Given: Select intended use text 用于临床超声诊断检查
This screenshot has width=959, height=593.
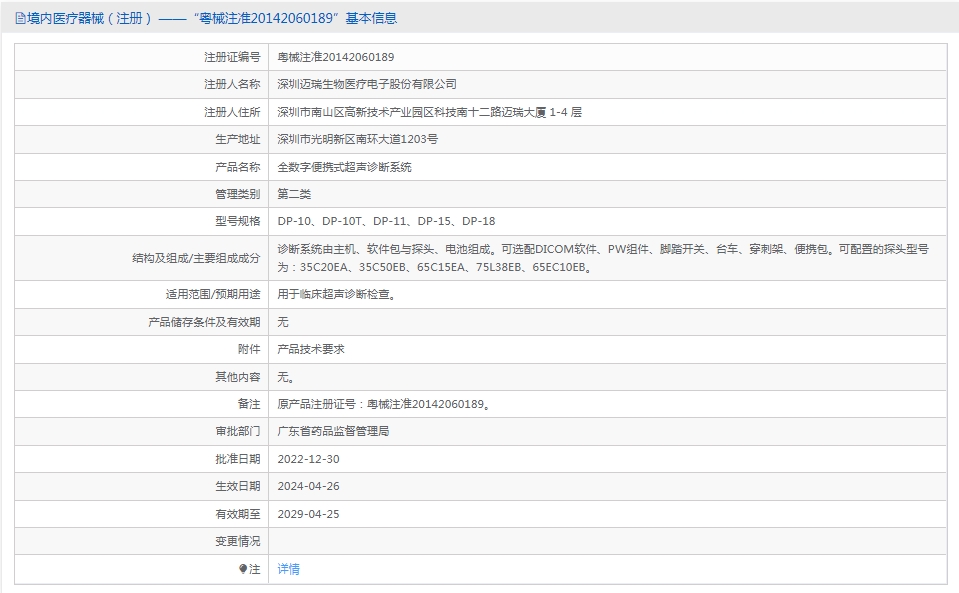Looking at the screenshot, I should 336,294.
